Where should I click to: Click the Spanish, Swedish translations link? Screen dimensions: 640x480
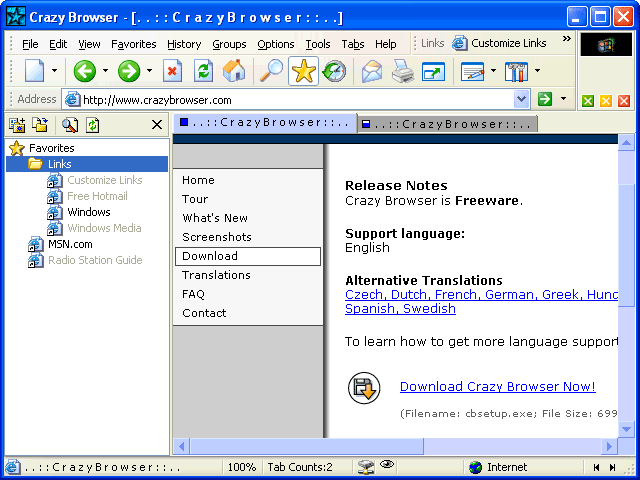[x=400, y=308]
